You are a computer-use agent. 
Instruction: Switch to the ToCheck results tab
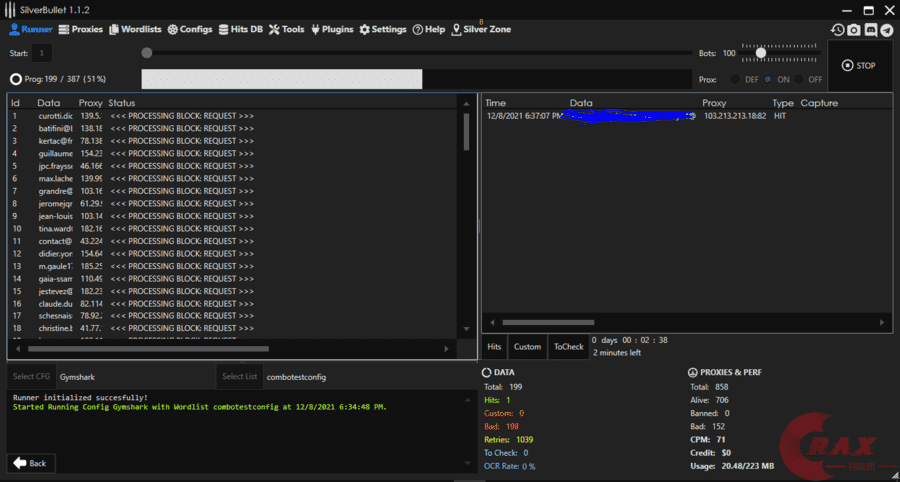568,347
